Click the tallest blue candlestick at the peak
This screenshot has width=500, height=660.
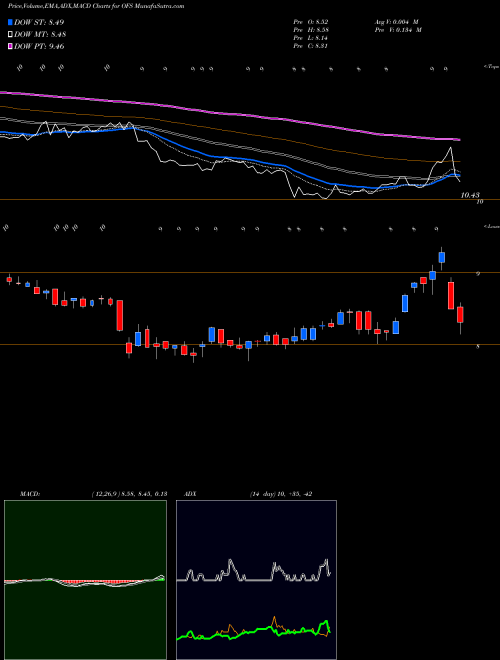click(x=442, y=258)
